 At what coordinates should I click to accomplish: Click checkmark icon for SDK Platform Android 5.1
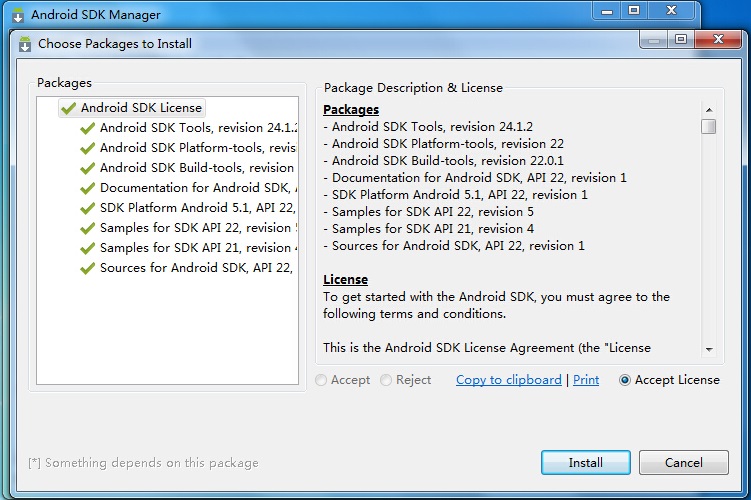87,208
